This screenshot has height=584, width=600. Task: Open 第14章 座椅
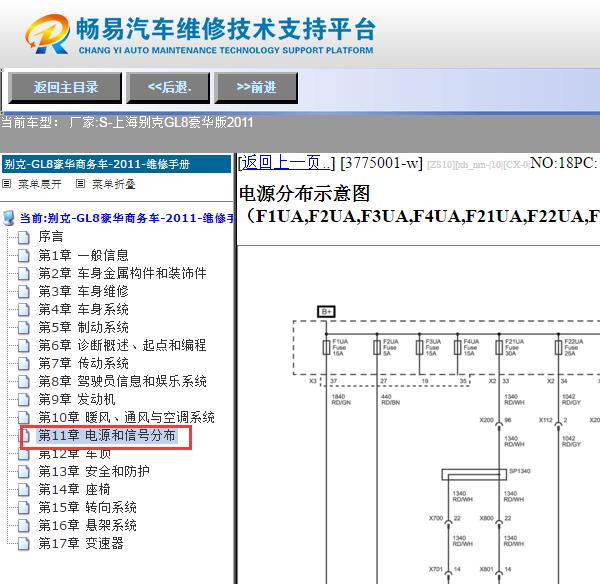click(x=74, y=489)
